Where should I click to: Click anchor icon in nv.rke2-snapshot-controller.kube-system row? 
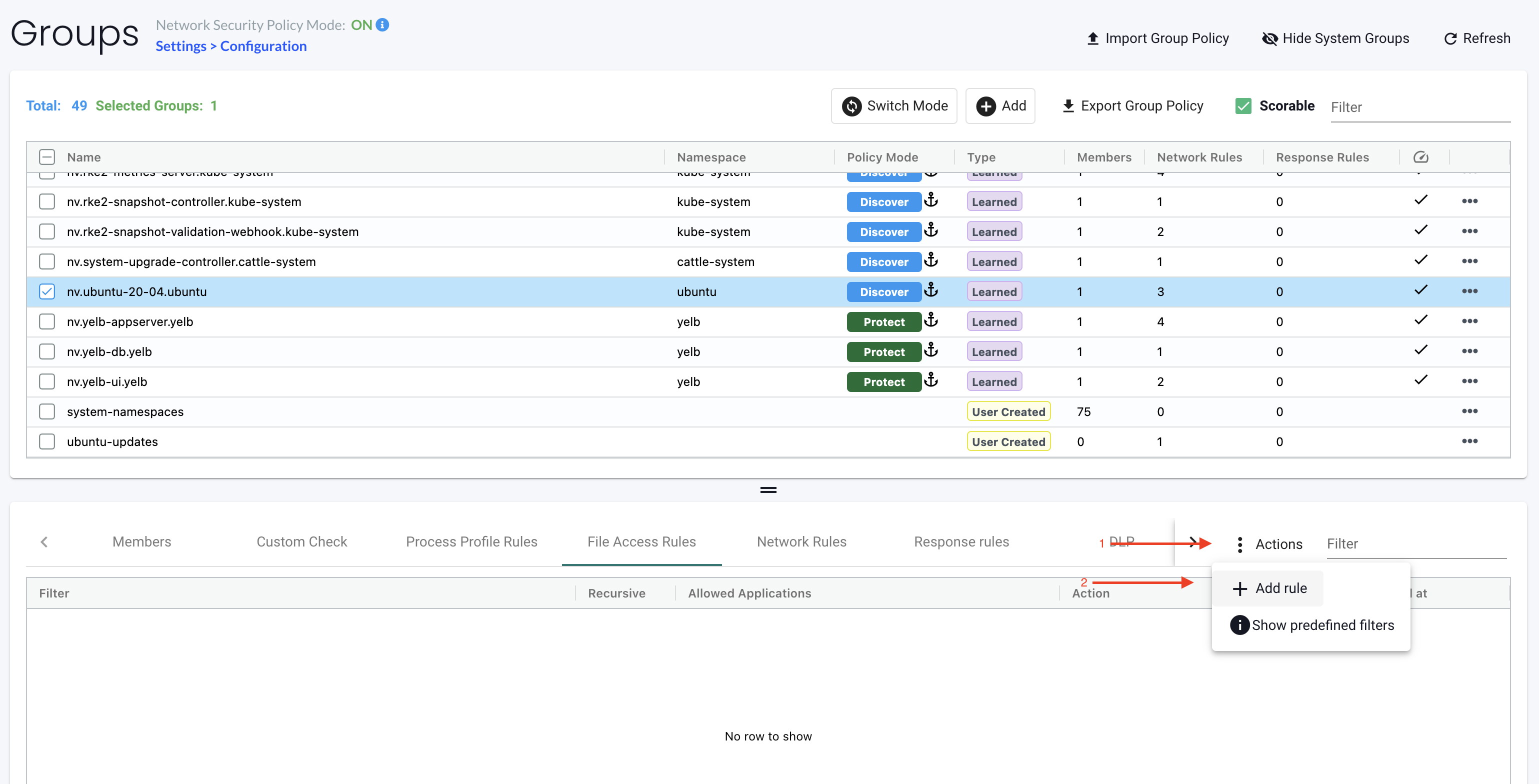(x=931, y=200)
